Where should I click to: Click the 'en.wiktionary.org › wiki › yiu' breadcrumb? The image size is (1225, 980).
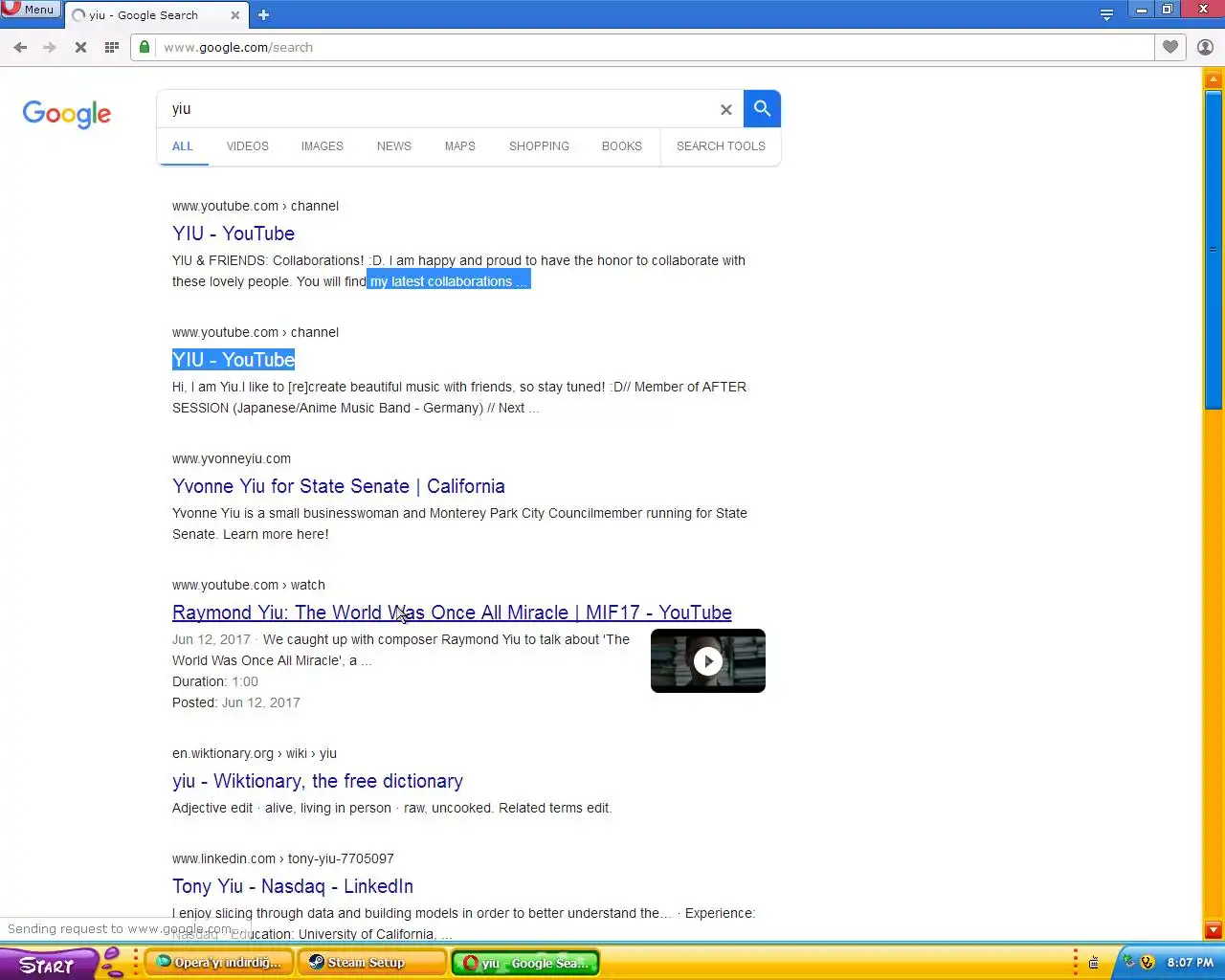pos(255,753)
